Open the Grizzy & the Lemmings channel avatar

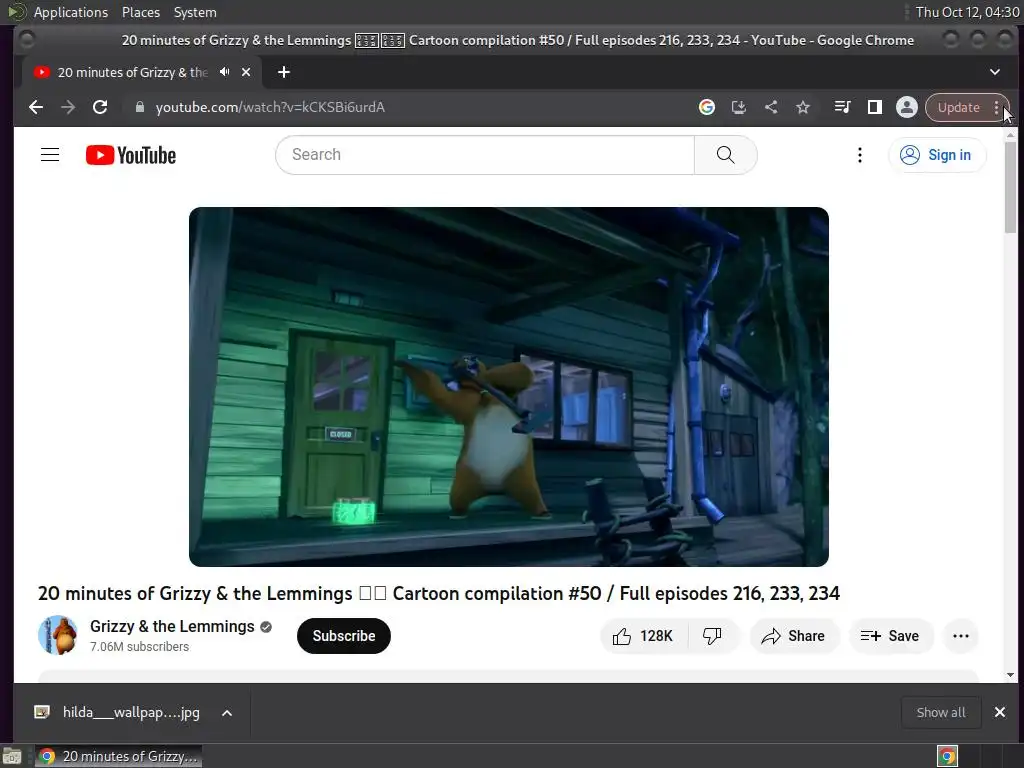(57, 635)
